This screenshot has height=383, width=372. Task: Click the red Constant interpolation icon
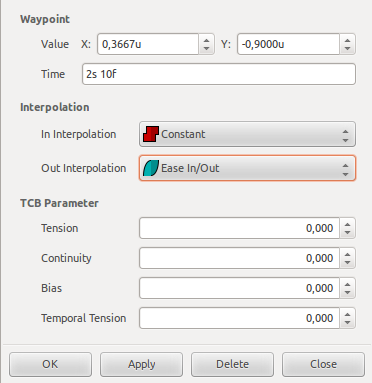(151, 134)
